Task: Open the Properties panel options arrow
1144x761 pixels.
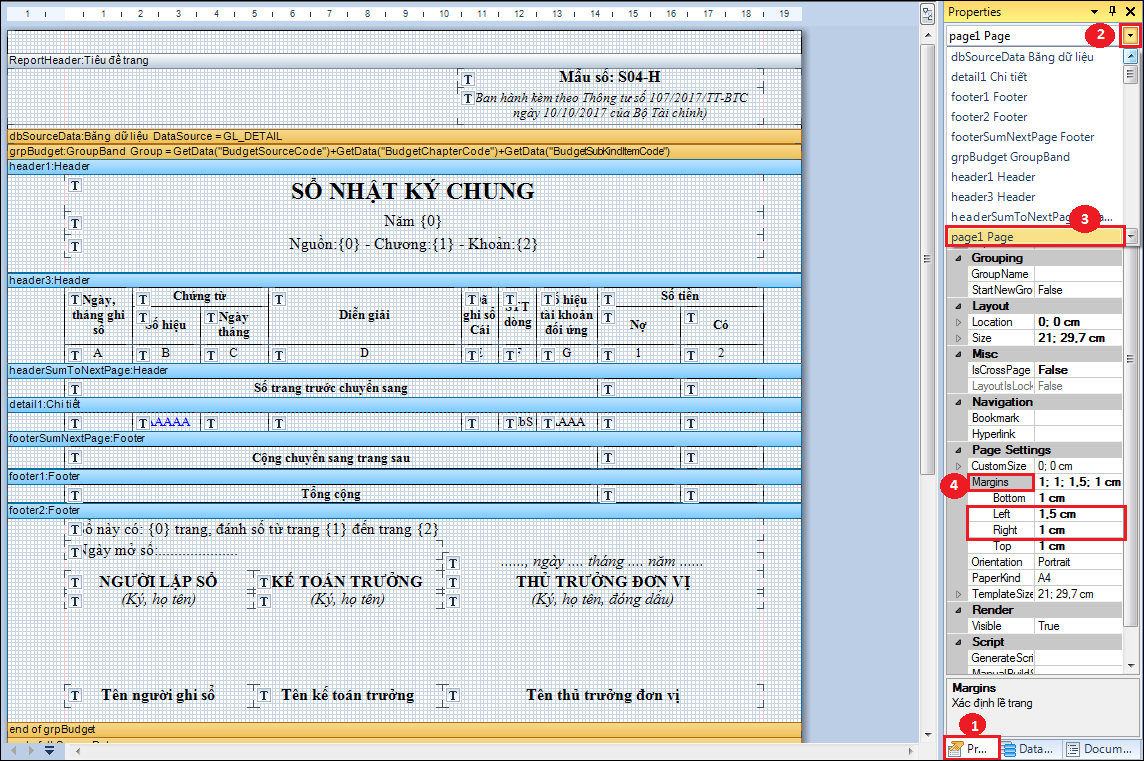Action: [1094, 12]
